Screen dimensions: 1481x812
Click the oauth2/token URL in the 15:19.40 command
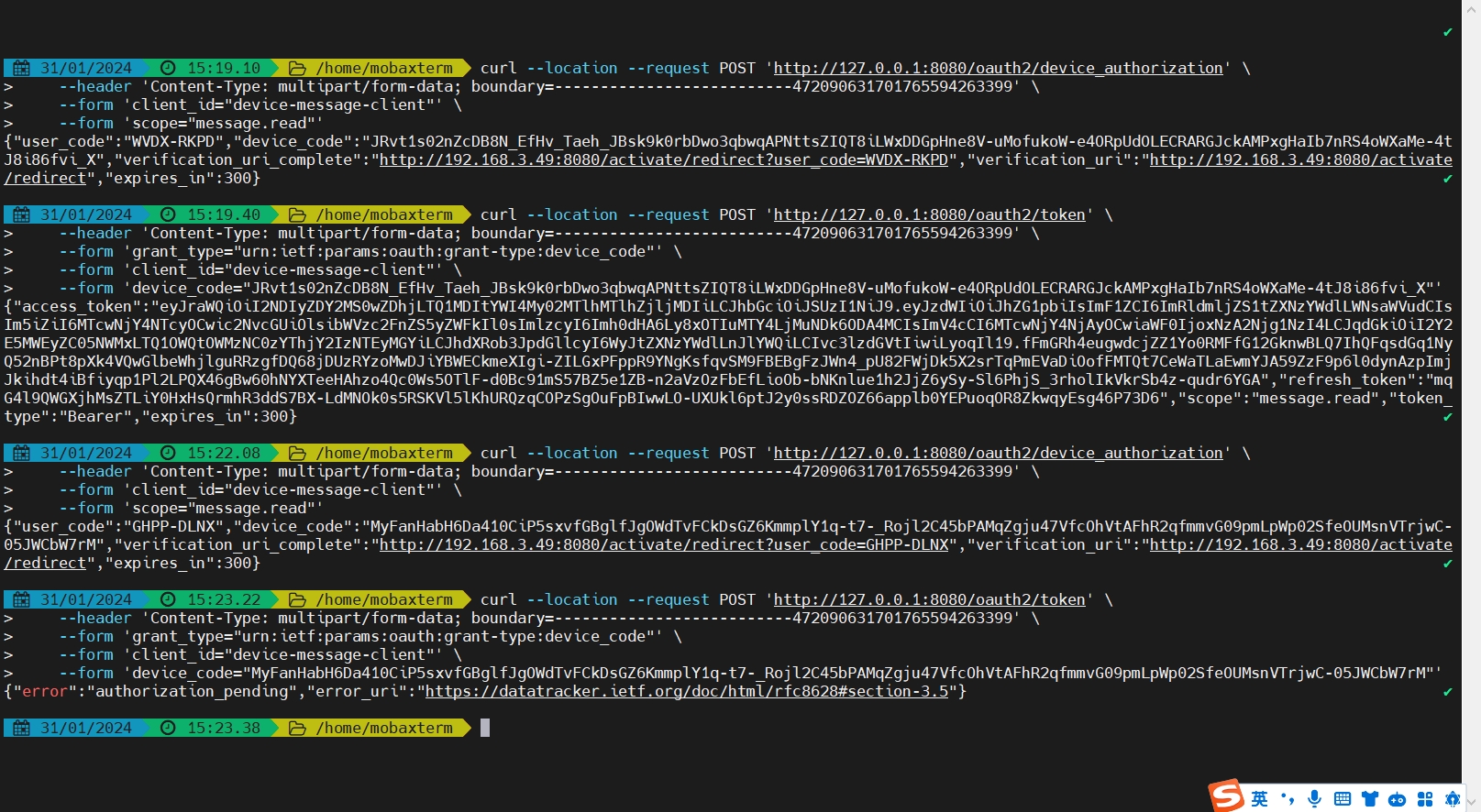(x=929, y=214)
